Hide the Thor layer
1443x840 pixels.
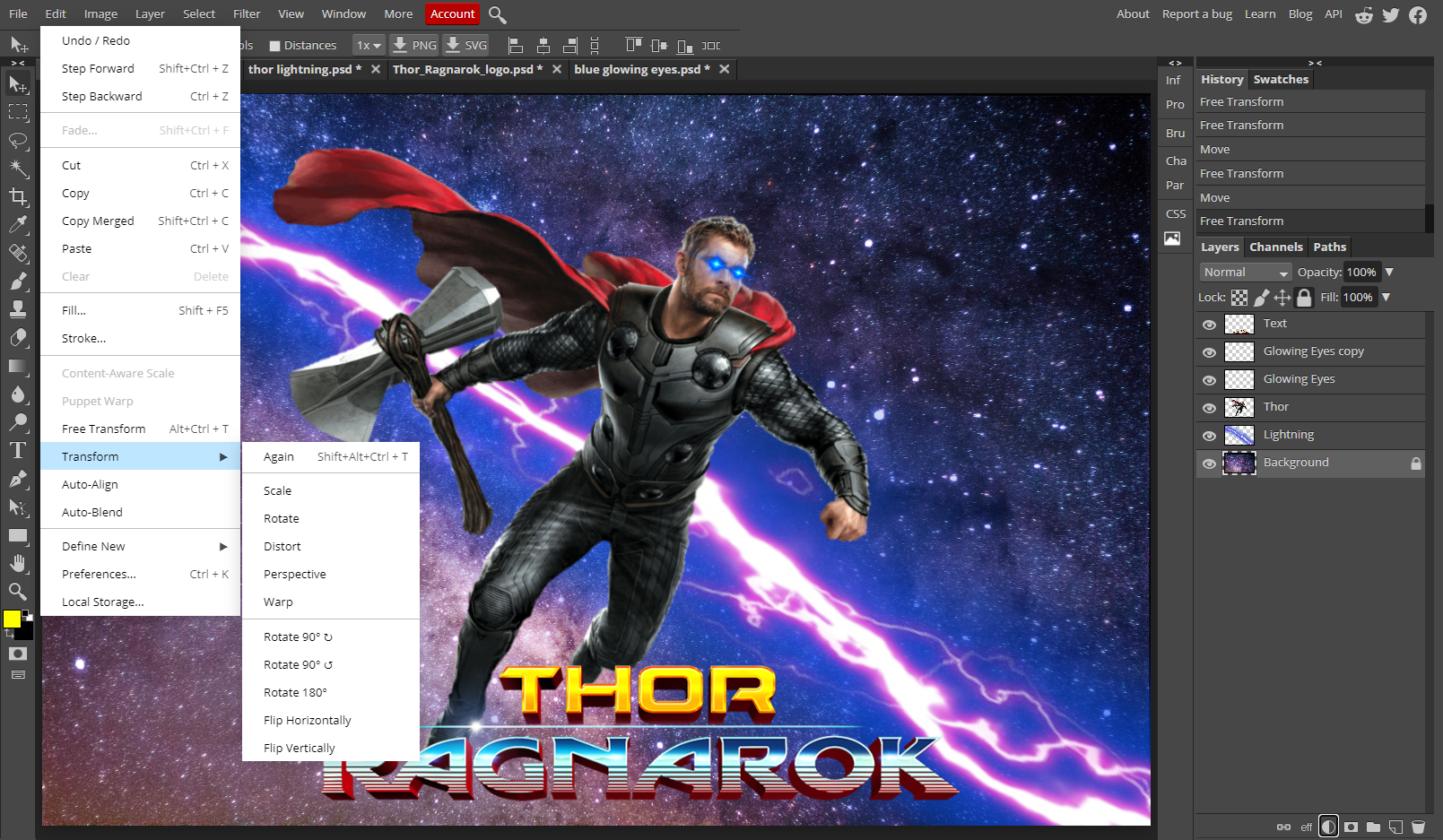coord(1209,408)
